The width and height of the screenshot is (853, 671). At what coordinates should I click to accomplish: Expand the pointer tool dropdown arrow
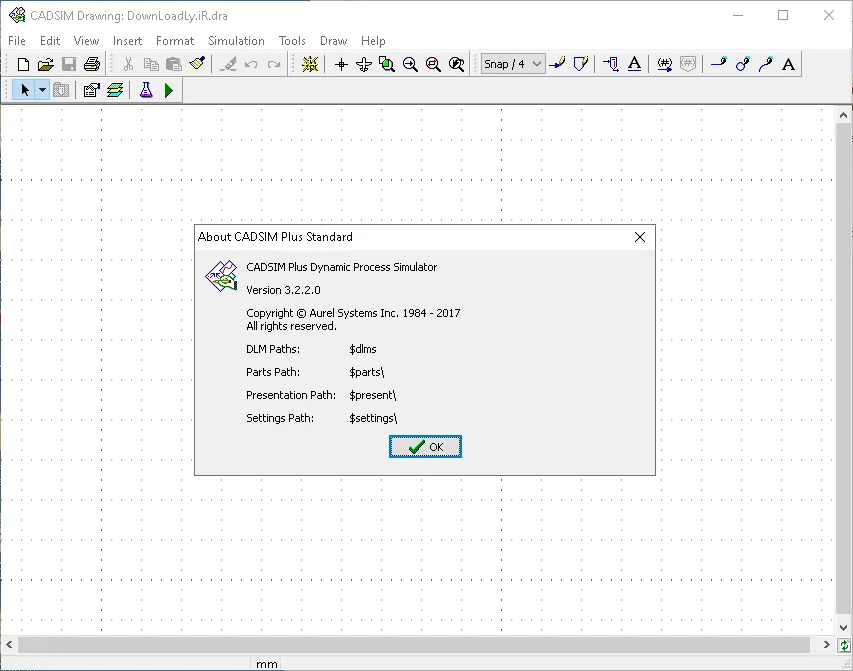pos(42,90)
